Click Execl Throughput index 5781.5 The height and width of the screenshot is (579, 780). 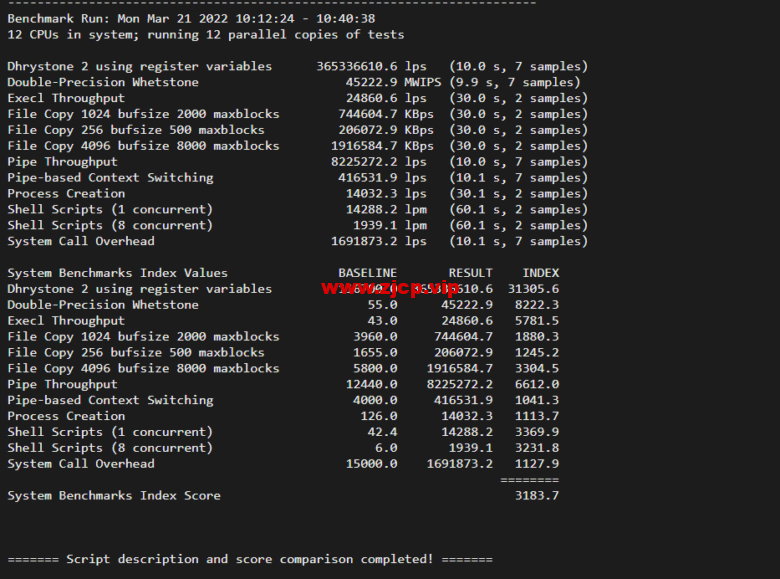[537, 321]
